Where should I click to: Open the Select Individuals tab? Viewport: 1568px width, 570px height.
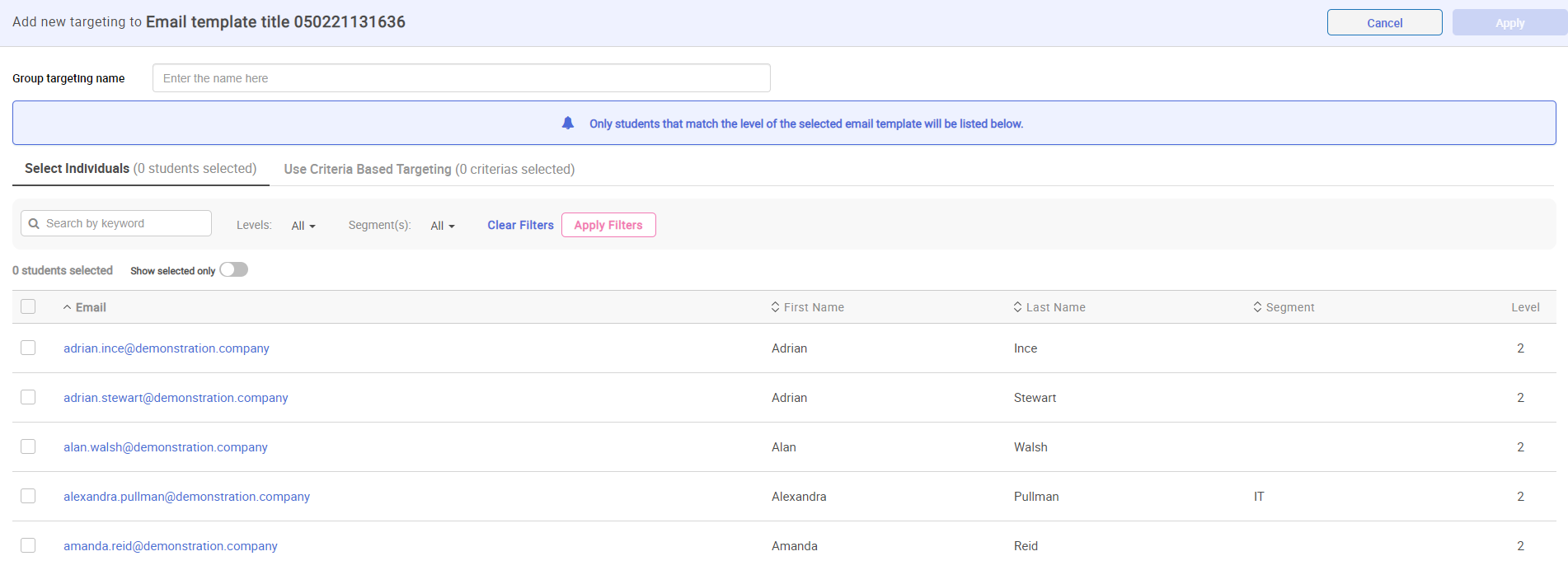[140, 169]
